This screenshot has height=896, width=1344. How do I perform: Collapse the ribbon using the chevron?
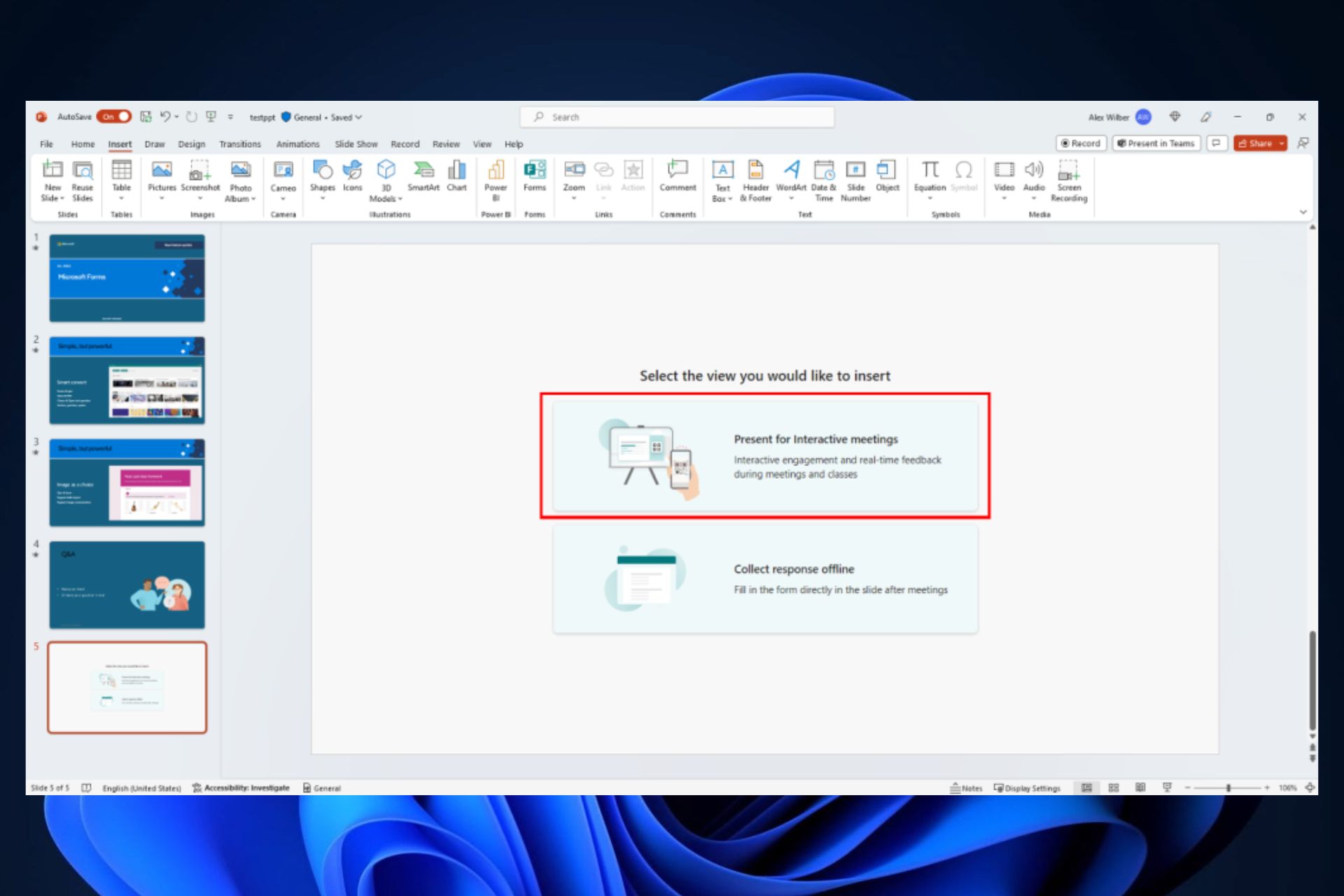(1303, 211)
